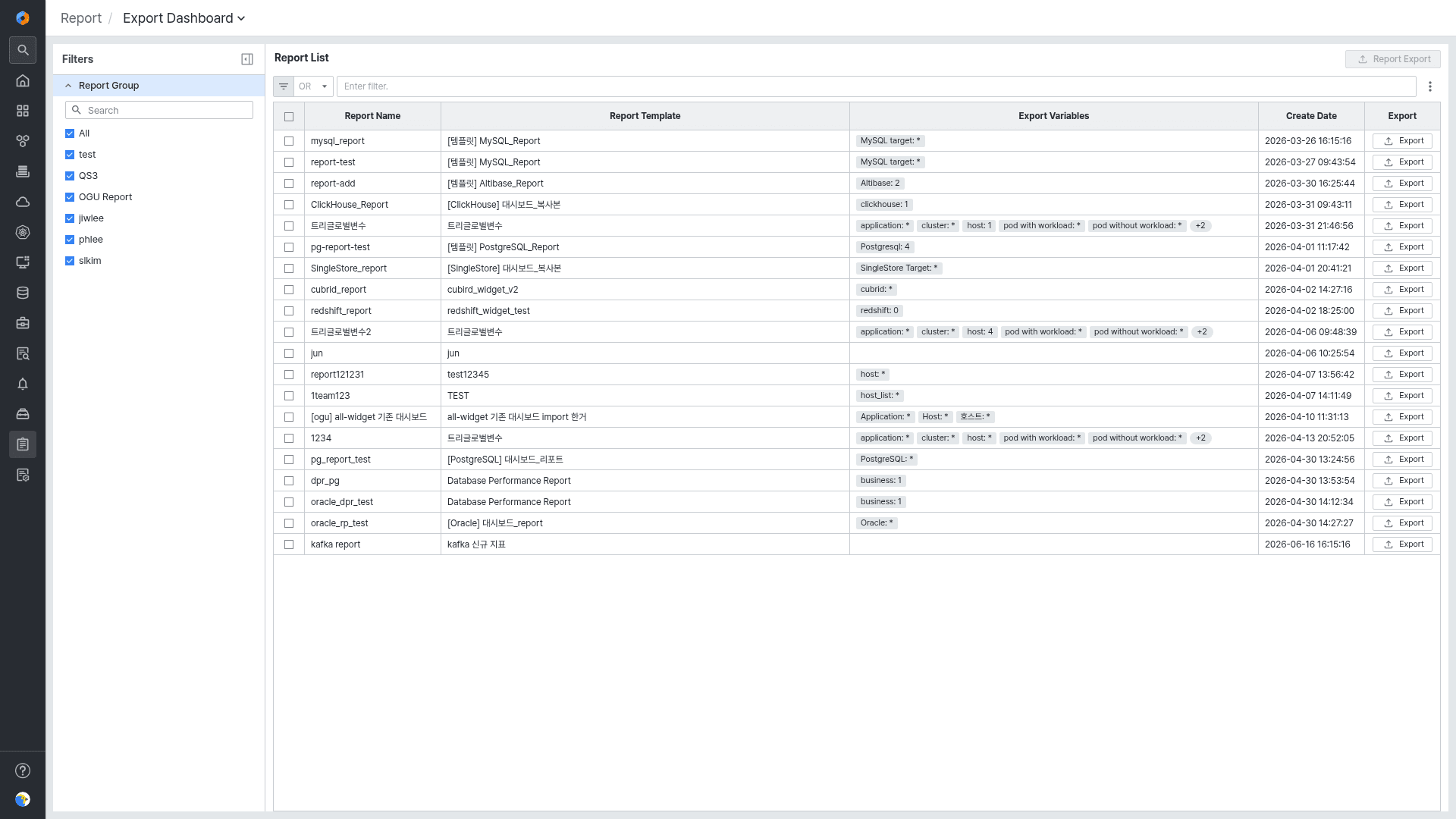Open the log search document icon in sidebar

coord(23,353)
